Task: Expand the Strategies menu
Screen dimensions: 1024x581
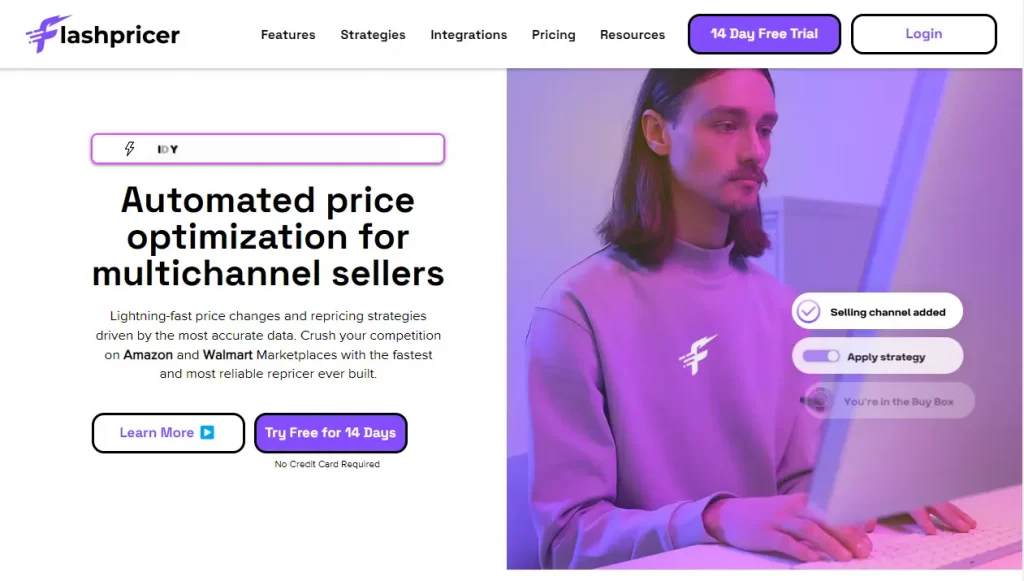Action: pyautogui.click(x=373, y=35)
